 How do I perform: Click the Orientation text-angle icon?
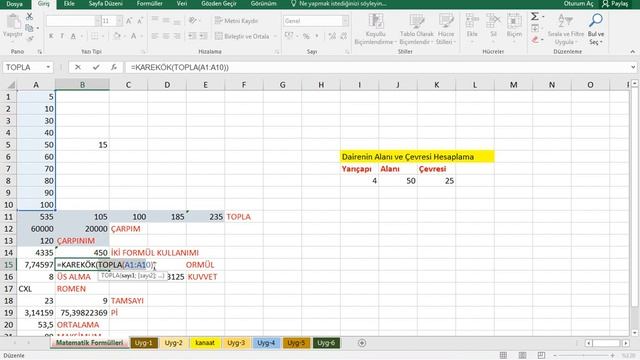pyautogui.click(x=193, y=20)
